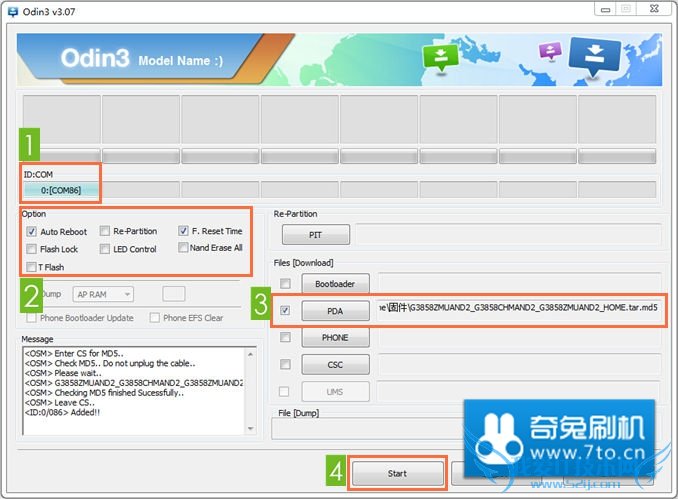Screen dimensions: 678x499
Task: Click the large blue download bubble icon
Action: click(x=595, y=57)
